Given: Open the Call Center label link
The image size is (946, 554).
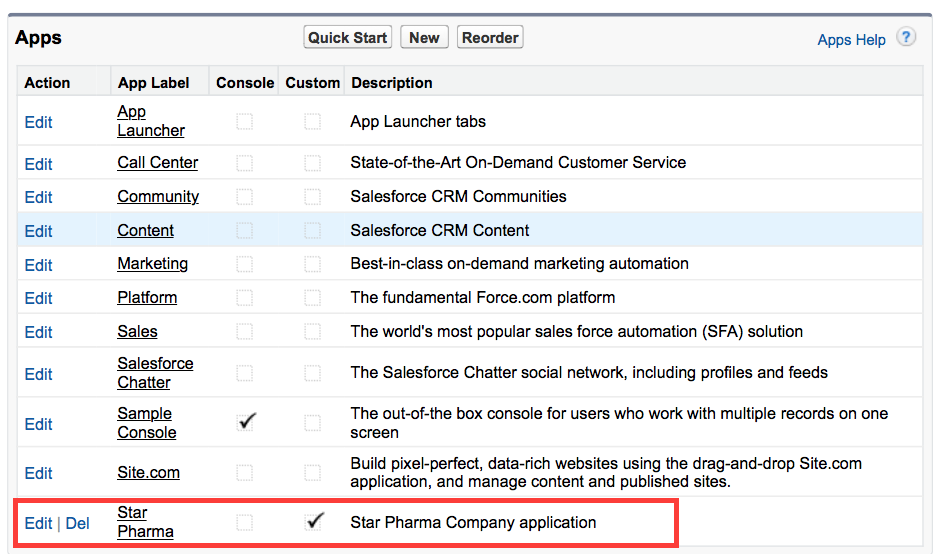Looking at the screenshot, I should 157,162.
